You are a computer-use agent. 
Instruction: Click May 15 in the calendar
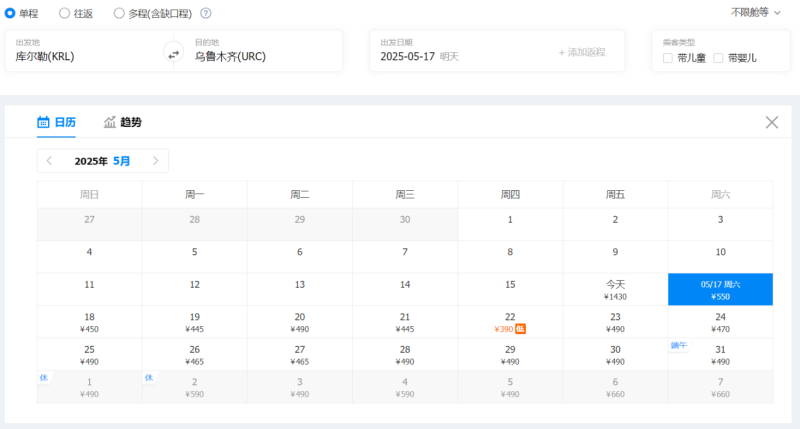pyautogui.click(x=510, y=290)
